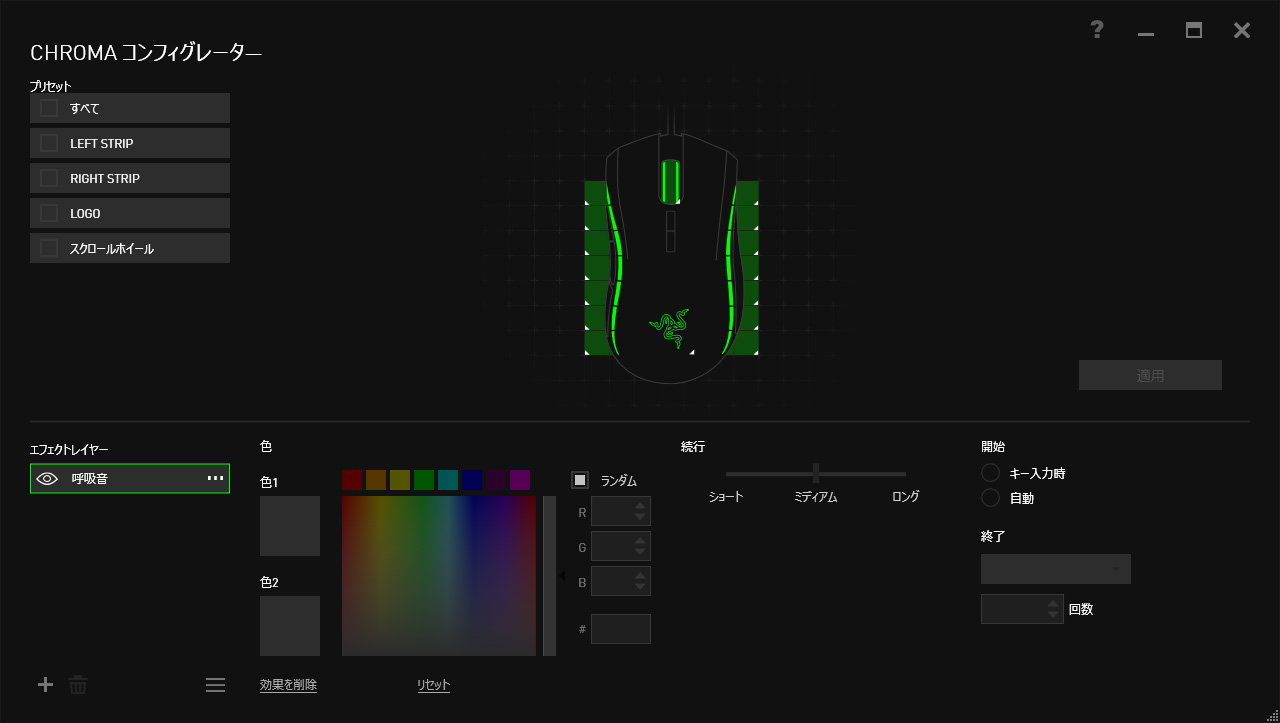Choose the LEFT STRIP preset
The width and height of the screenshot is (1280, 723).
pos(130,143)
